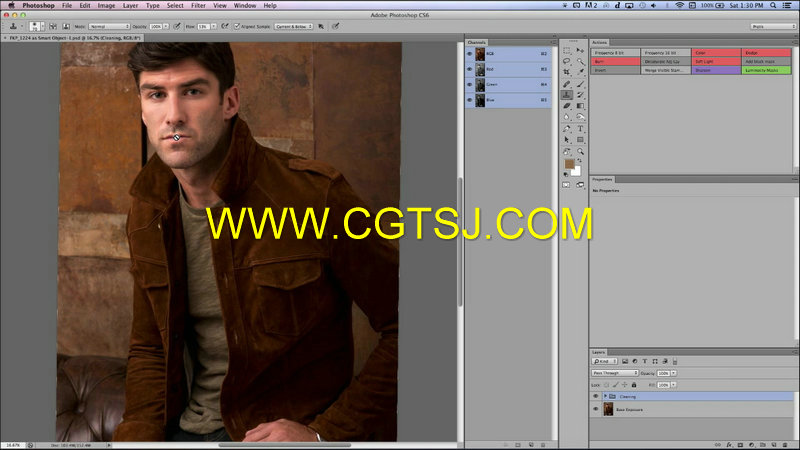Switch to the Channels panel tab
This screenshot has height=450, width=800.
(x=477, y=42)
